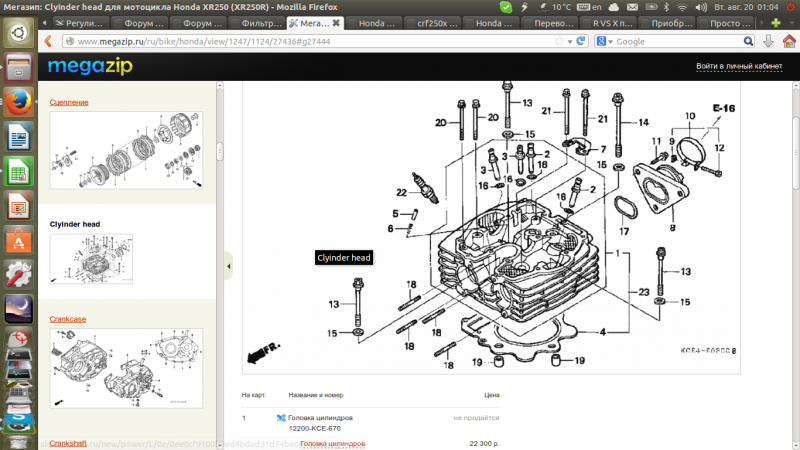Screen dimensions: 800x450
Task: Open the 'Сцепление' category link
Action: tap(69, 102)
